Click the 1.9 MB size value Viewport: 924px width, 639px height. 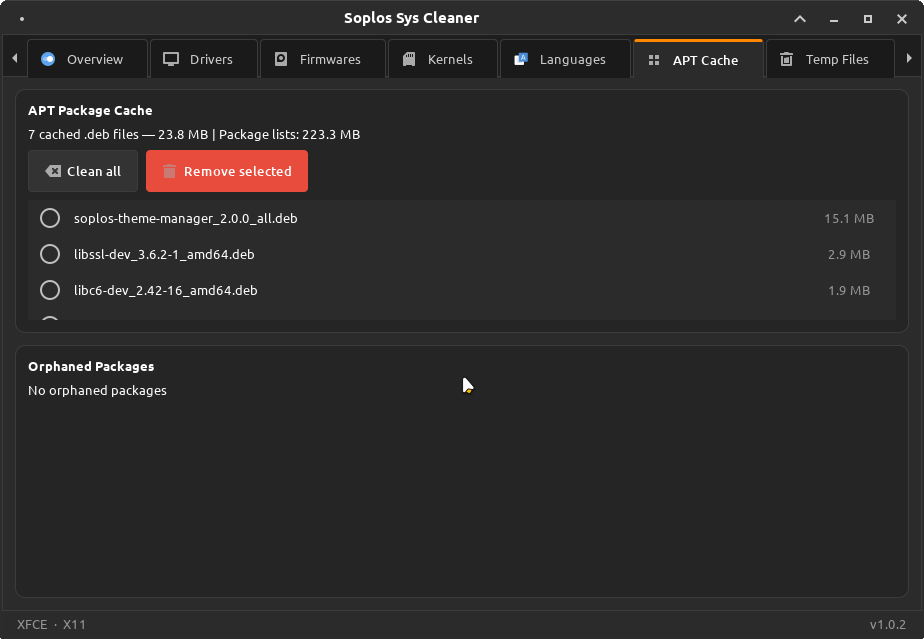pyautogui.click(x=849, y=291)
